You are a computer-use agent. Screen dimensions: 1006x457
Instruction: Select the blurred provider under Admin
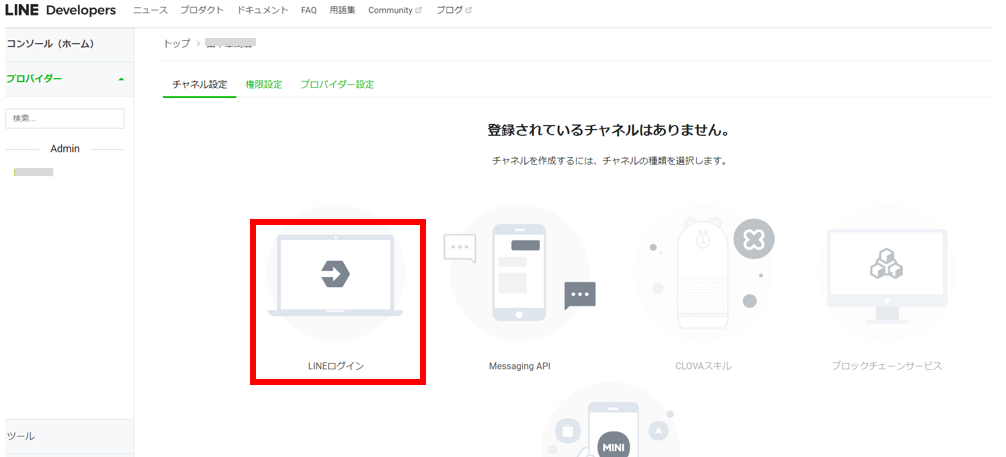coord(33,172)
